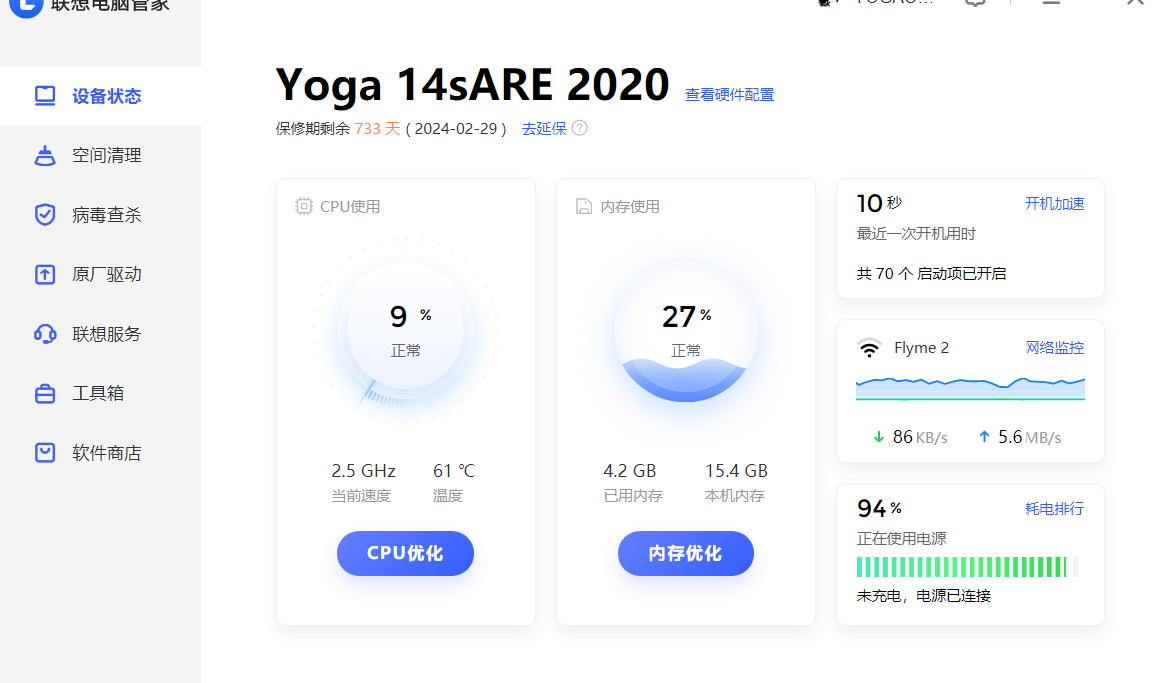Open 原厂驱动 factory drivers section
The height and width of the screenshot is (683, 1154).
coord(100,275)
